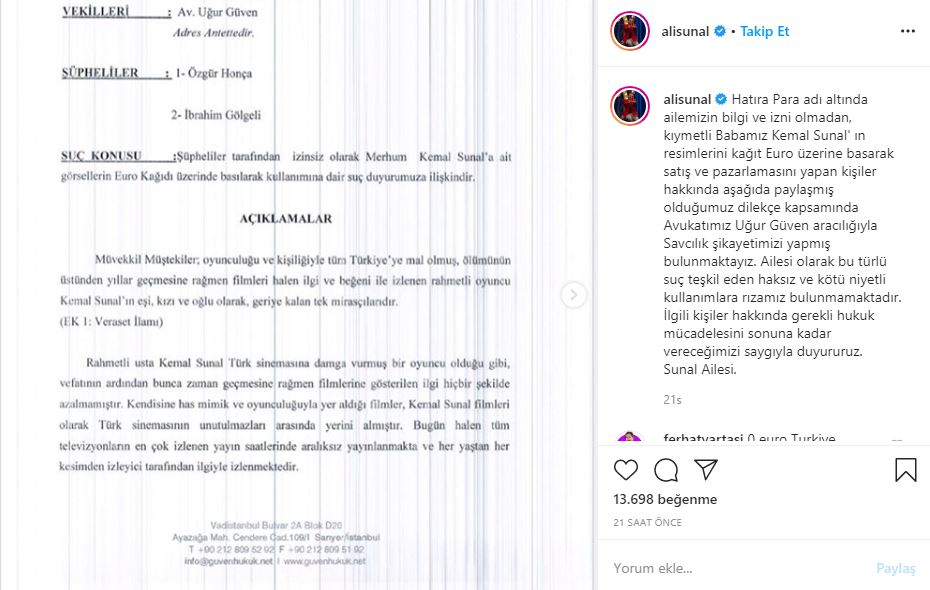Share the post with the paper plane icon
Screen dimensions: 930x590
pos(706,469)
